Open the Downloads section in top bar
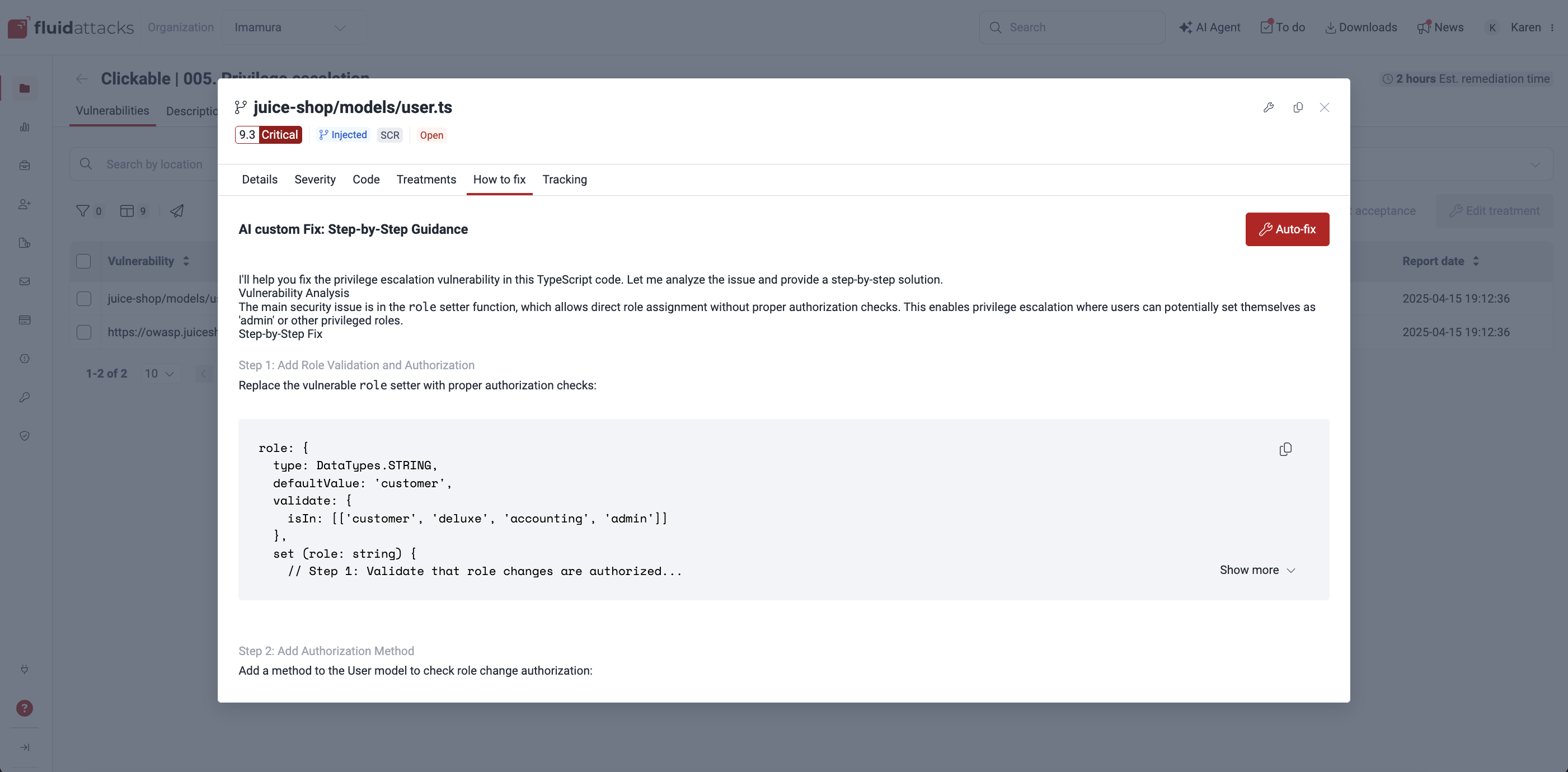 (1361, 27)
